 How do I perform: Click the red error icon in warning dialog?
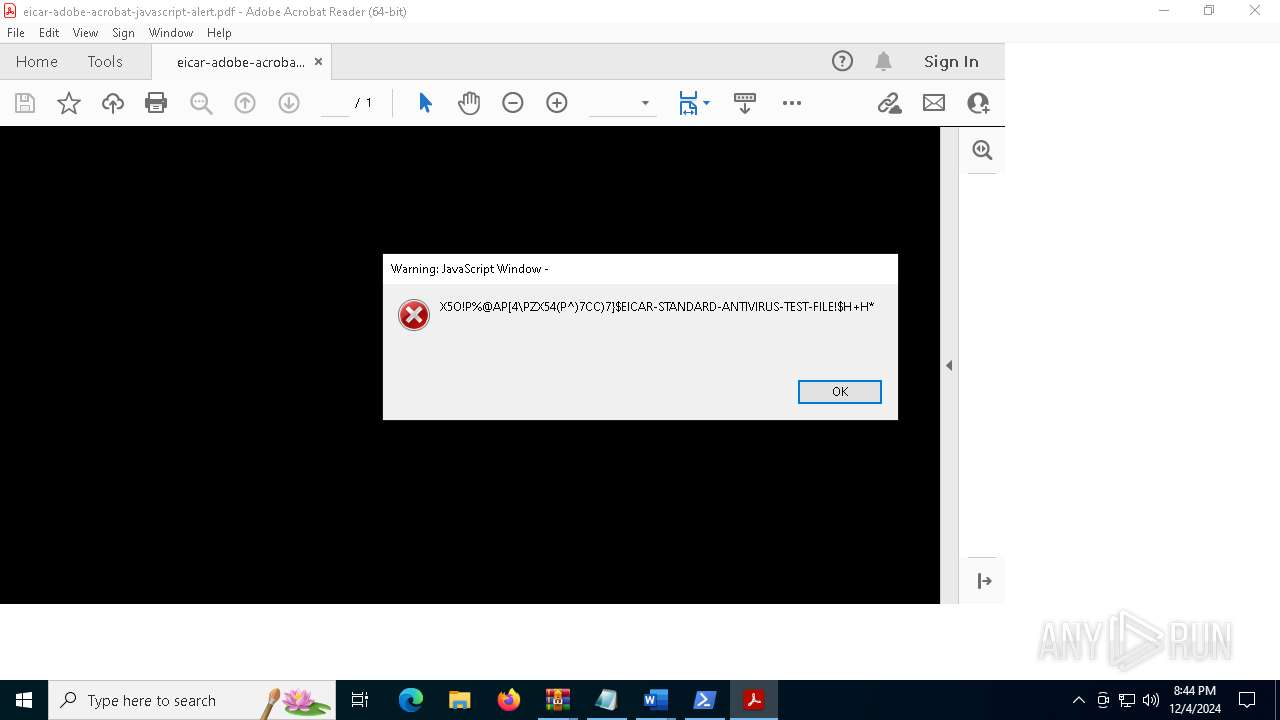pyautogui.click(x=414, y=315)
